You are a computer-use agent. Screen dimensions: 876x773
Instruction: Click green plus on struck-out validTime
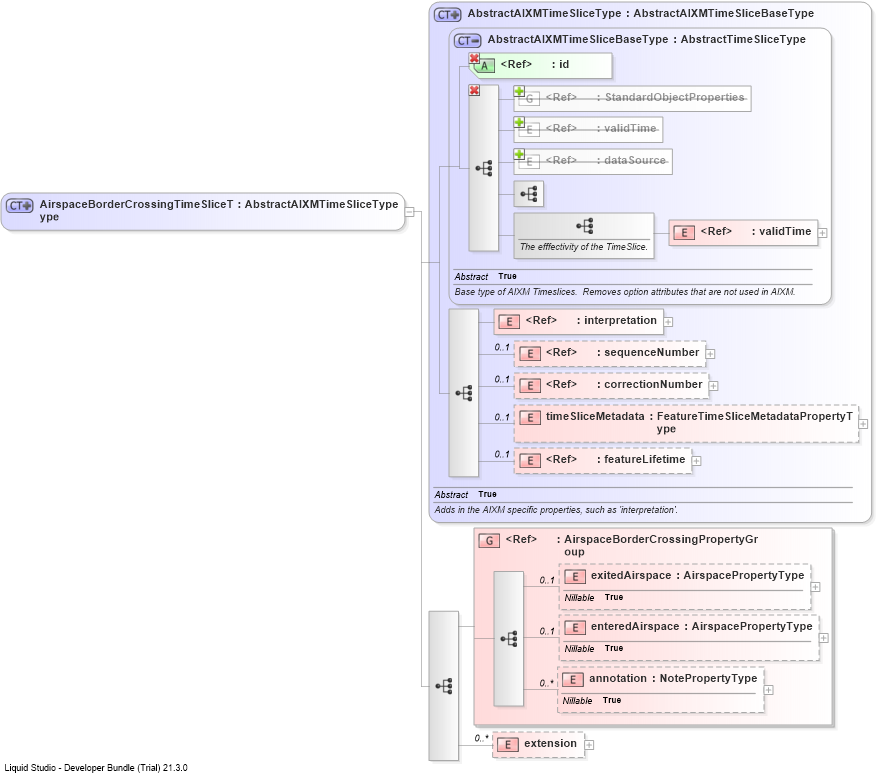click(519, 122)
